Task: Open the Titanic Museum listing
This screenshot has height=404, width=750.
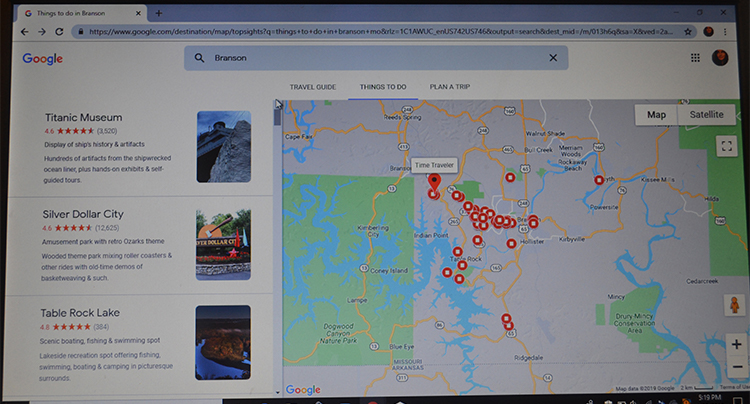Action: point(82,117)
